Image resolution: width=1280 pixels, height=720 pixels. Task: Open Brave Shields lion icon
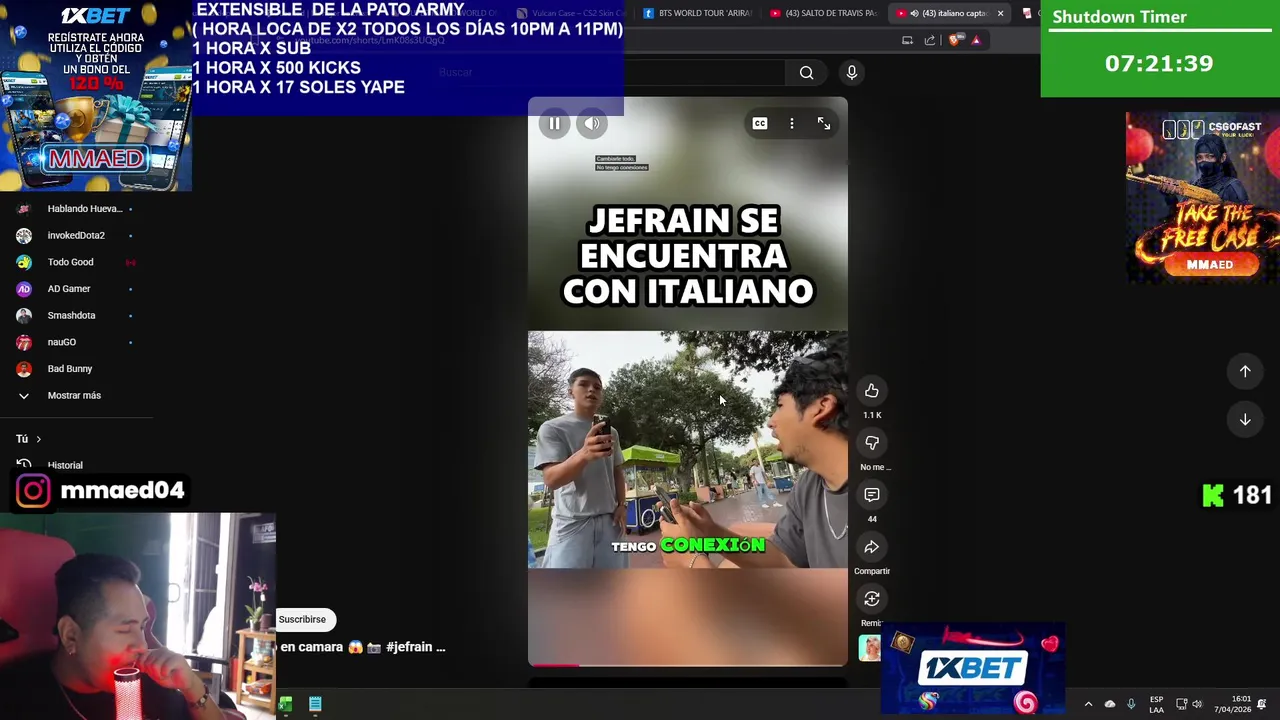954,40
